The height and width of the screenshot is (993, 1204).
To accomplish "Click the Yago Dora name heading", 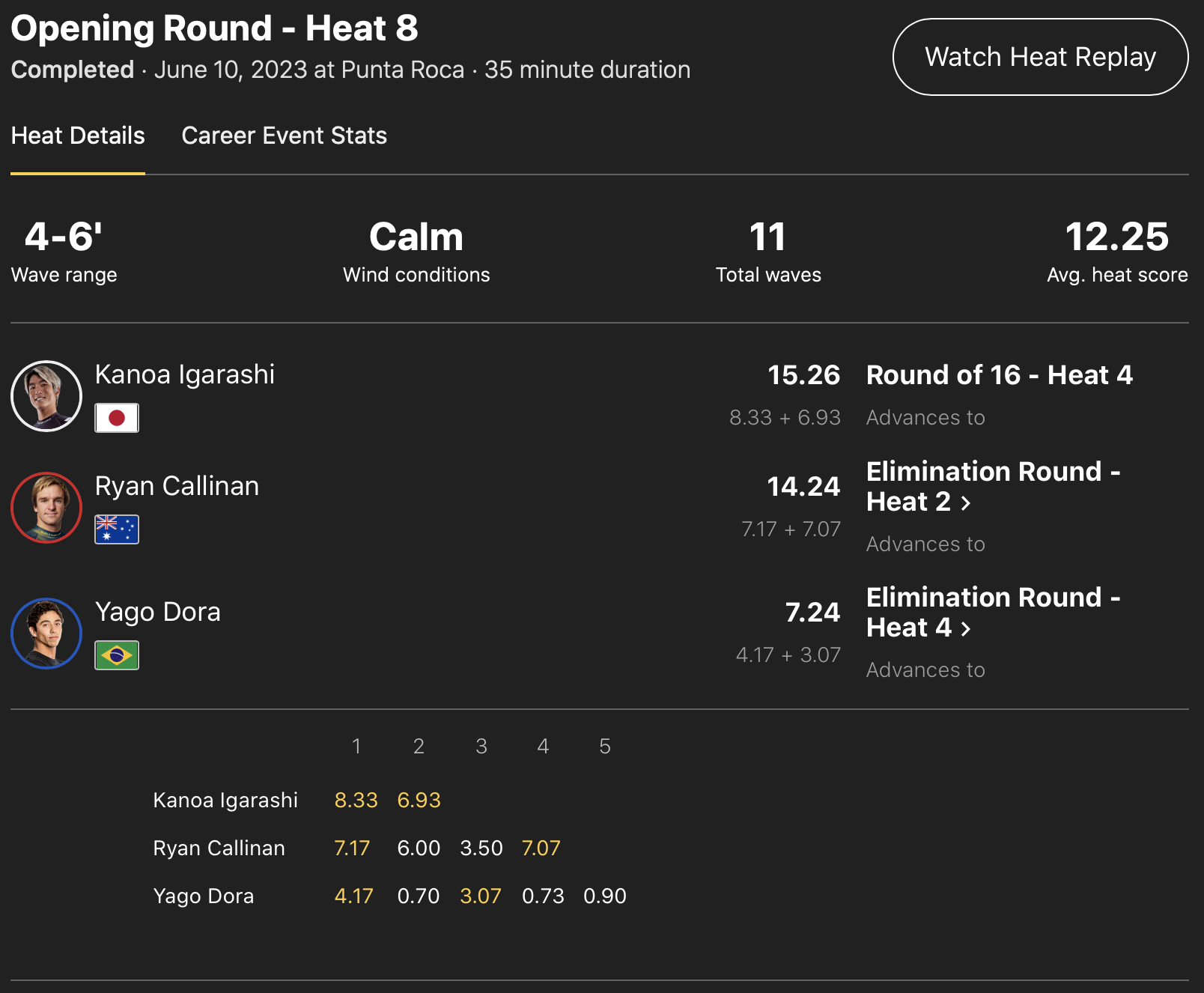I will pos(158,612).
